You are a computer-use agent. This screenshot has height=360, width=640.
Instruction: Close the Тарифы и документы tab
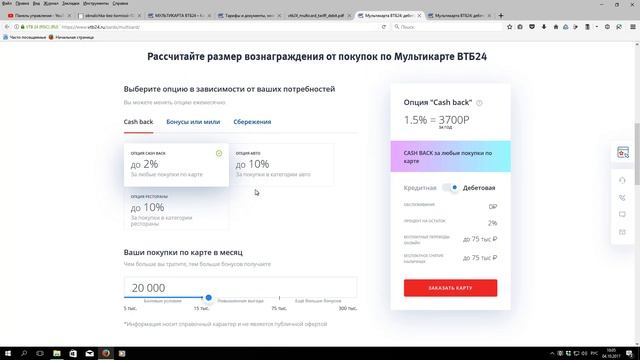(x=279, y=16)
